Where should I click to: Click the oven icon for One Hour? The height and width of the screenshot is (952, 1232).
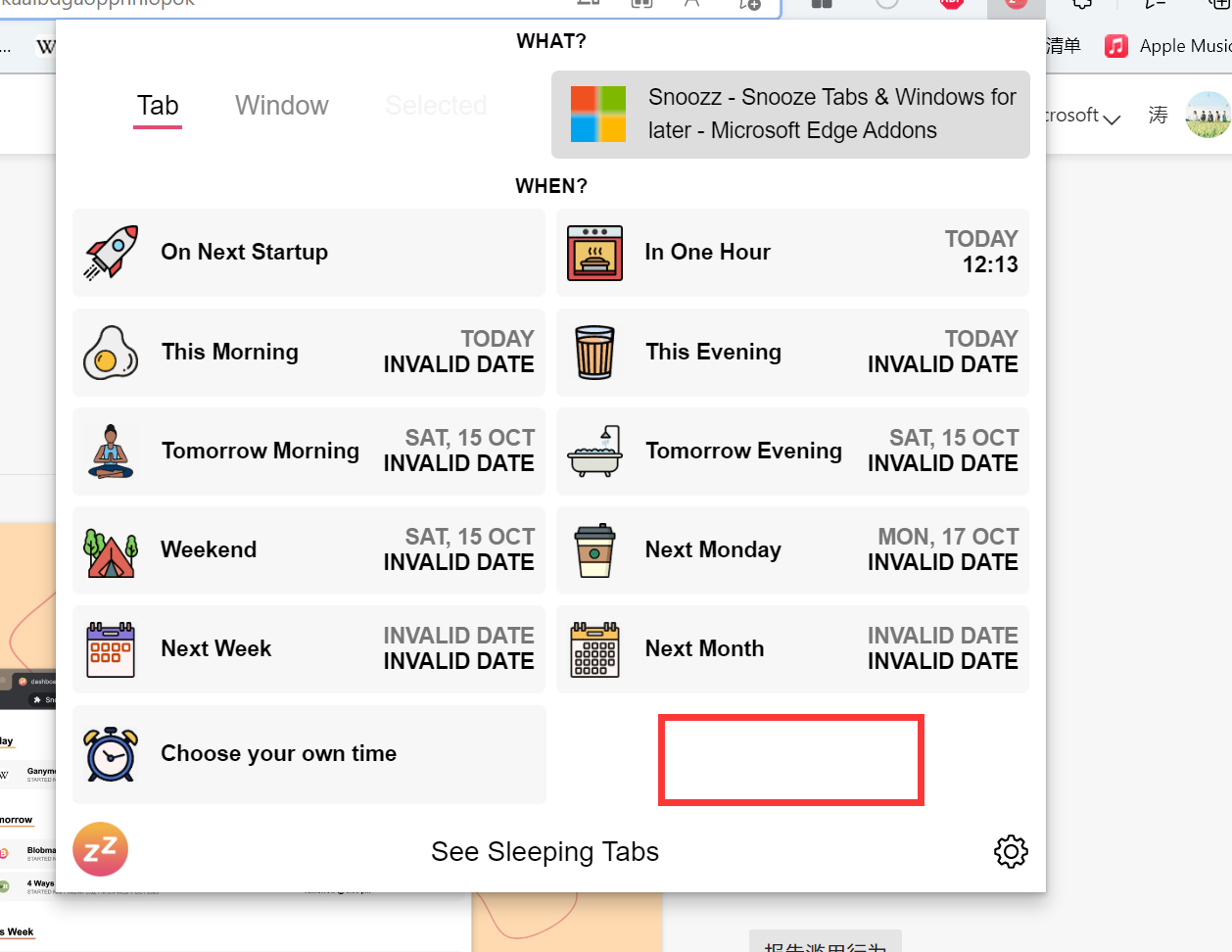click(594, 253)
